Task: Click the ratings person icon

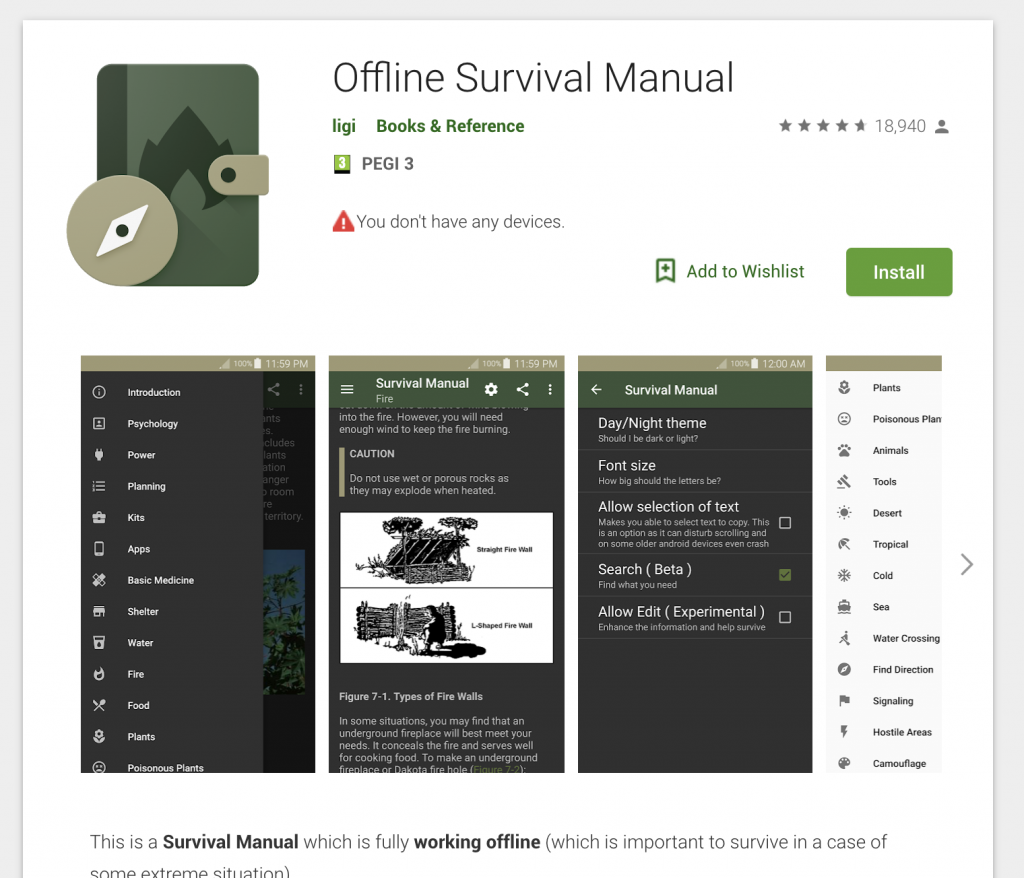Action: [941, 126]
